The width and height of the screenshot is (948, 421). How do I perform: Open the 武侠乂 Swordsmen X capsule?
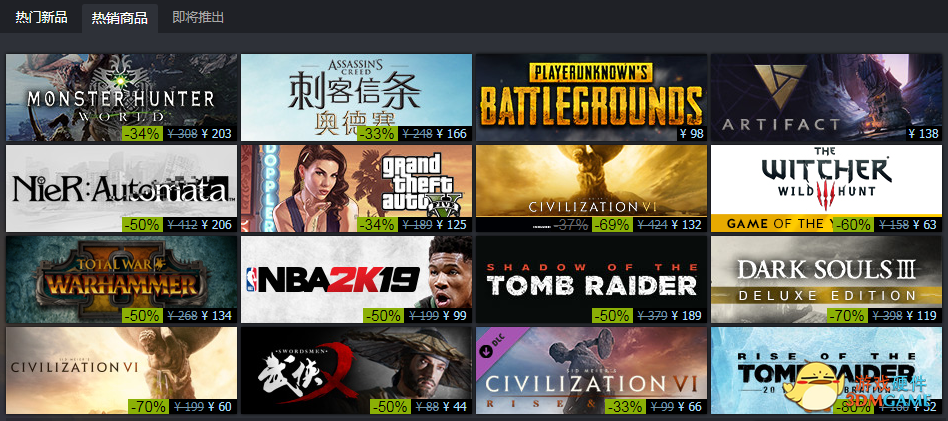coord(357,370)
